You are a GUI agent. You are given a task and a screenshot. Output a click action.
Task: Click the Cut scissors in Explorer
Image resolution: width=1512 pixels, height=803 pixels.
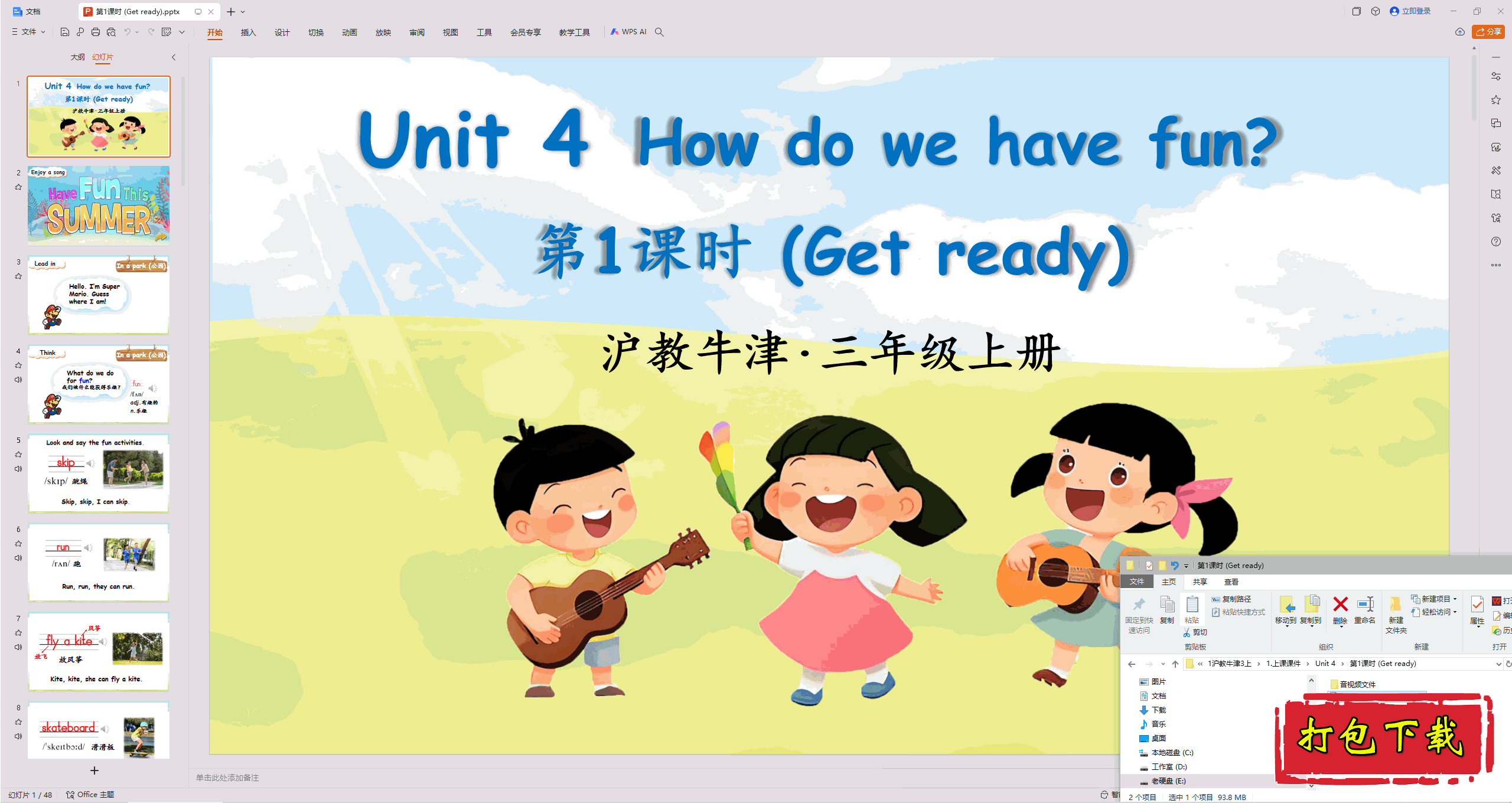point(1187,632)
